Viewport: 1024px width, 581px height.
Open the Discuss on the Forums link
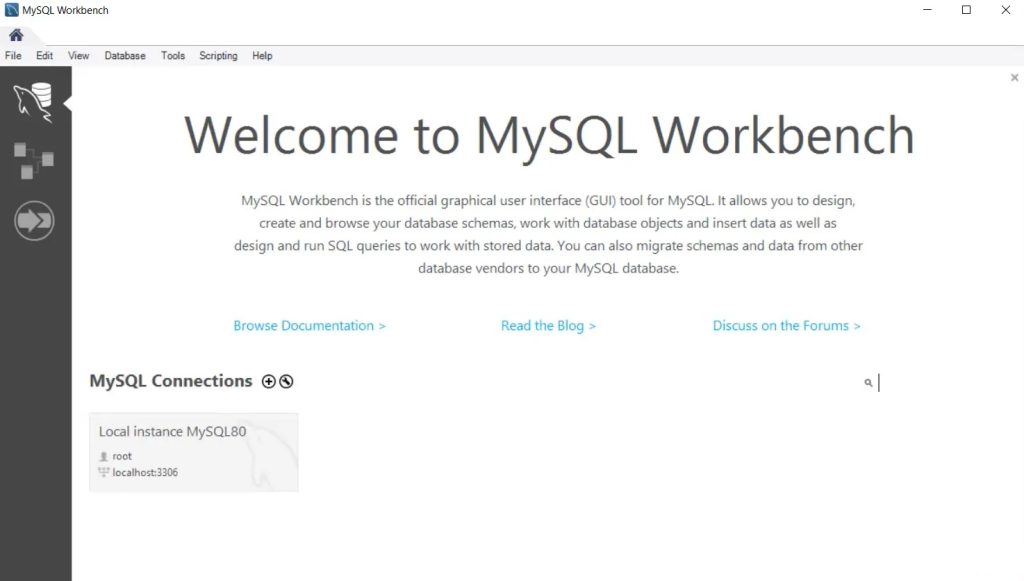(x=786, y=325)
